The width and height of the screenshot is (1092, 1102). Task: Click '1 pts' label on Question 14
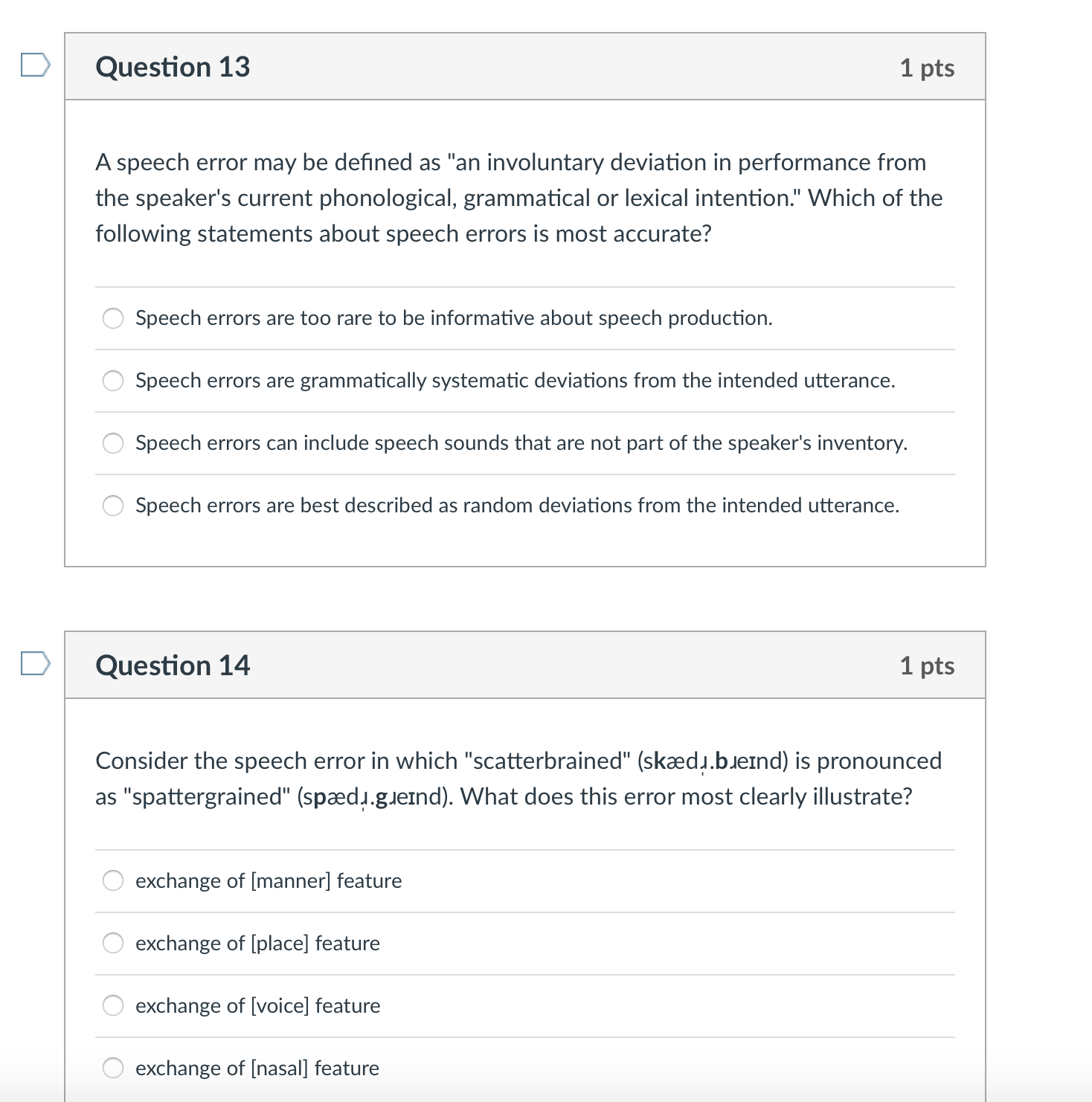pyautogui.click(x=927, y=666)
